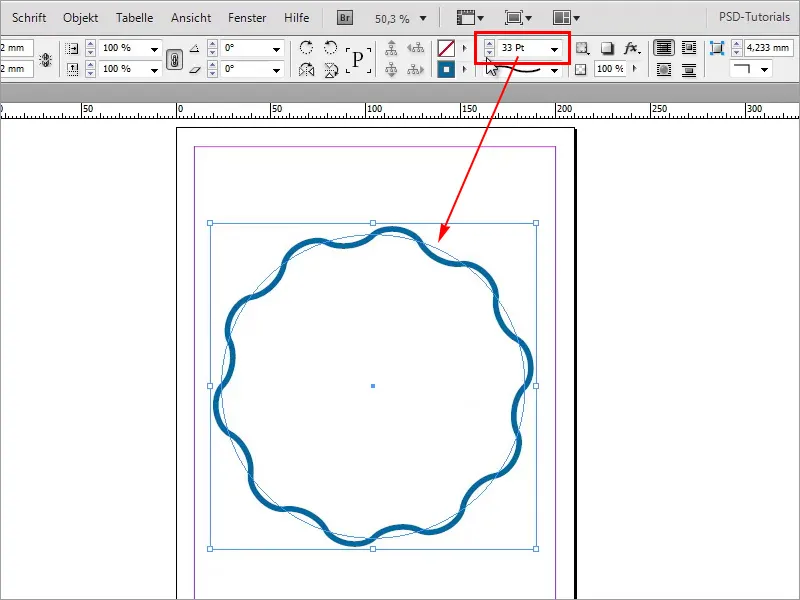Select the drop shadow icon
800x600 pixels.
coord(606,47)
